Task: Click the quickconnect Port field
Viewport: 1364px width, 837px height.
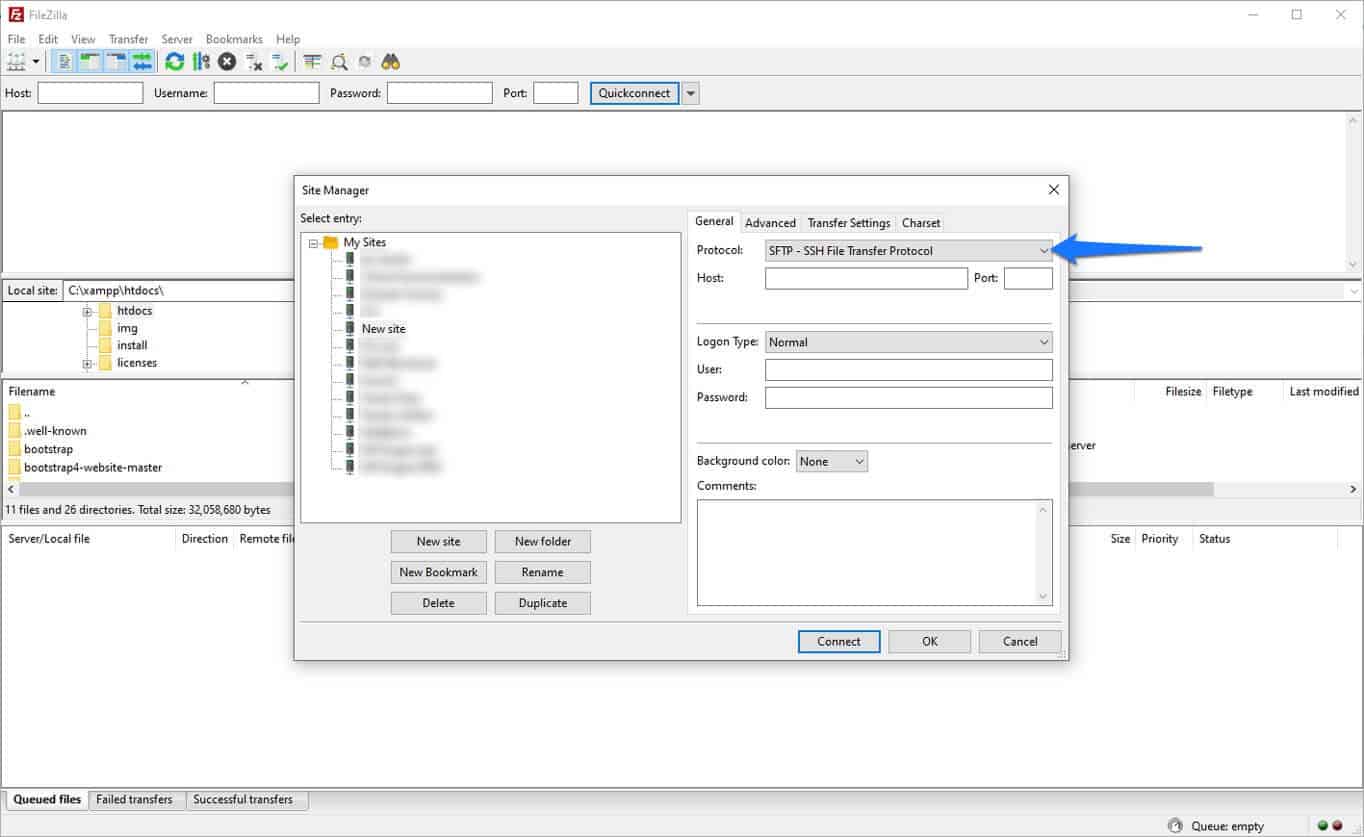Action: pyautogui.click(x=555, y=93)
